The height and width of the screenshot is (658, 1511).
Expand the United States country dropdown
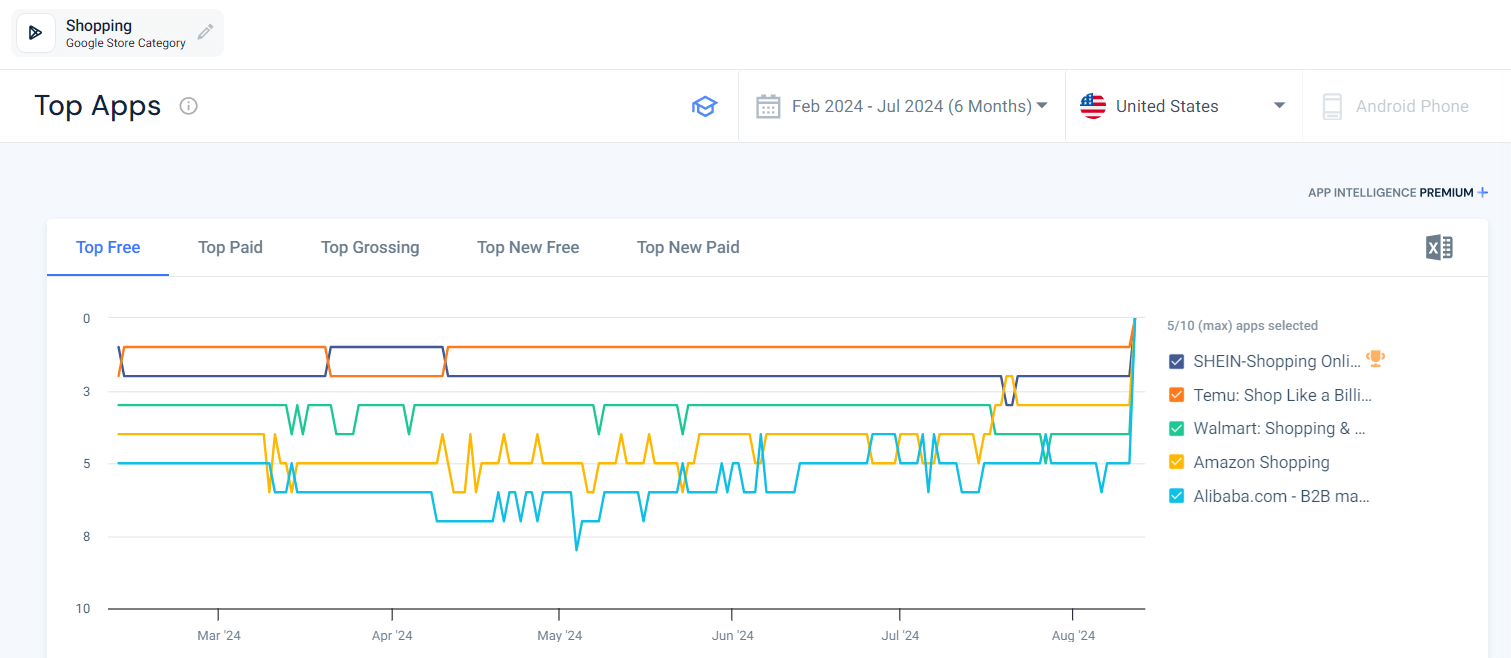click(x=1278, y=106)
